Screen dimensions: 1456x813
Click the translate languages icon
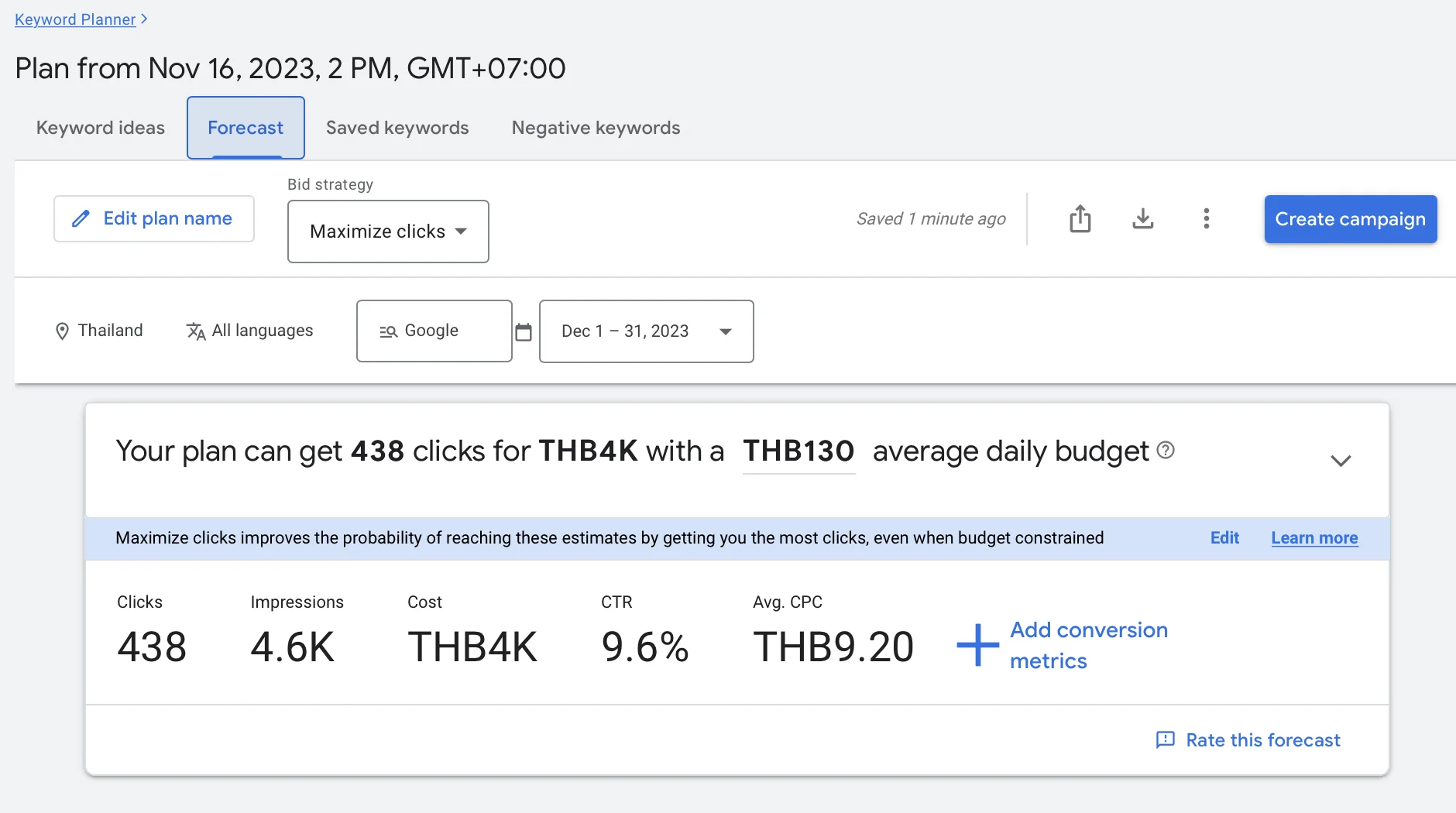tap(196, 331)
